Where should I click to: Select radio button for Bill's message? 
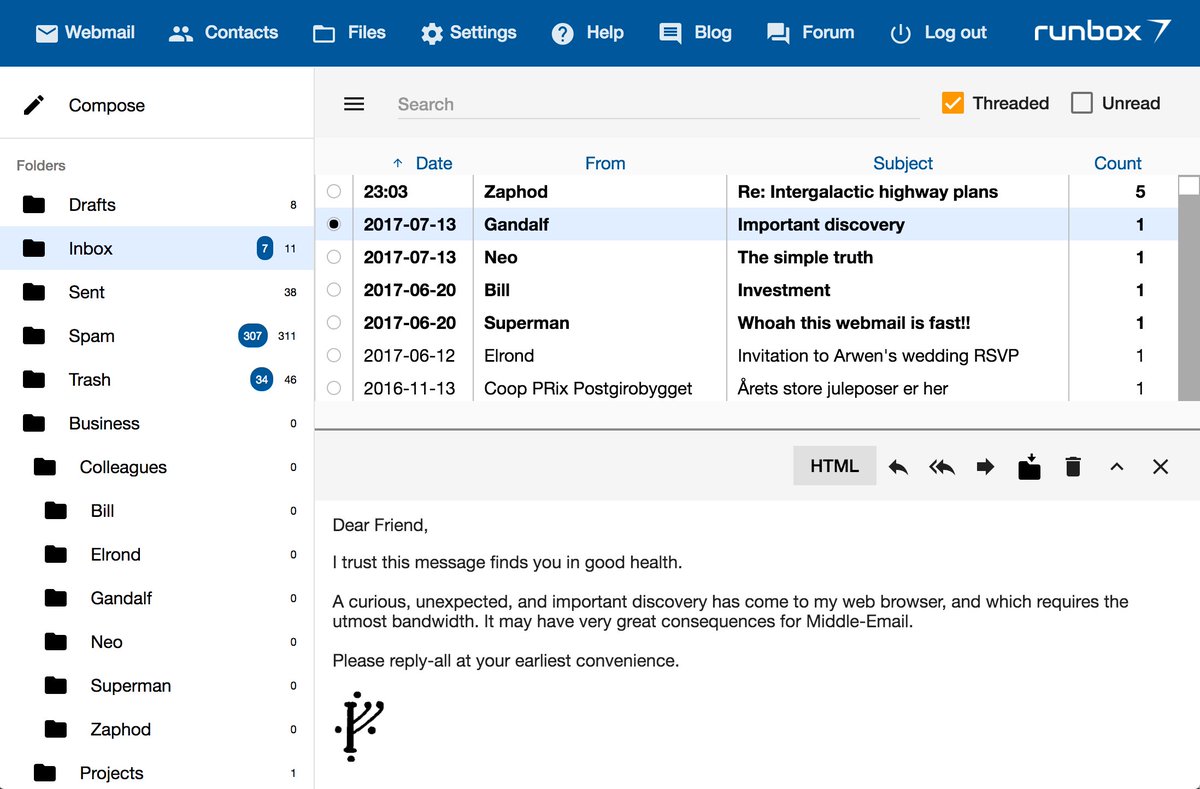334,290
